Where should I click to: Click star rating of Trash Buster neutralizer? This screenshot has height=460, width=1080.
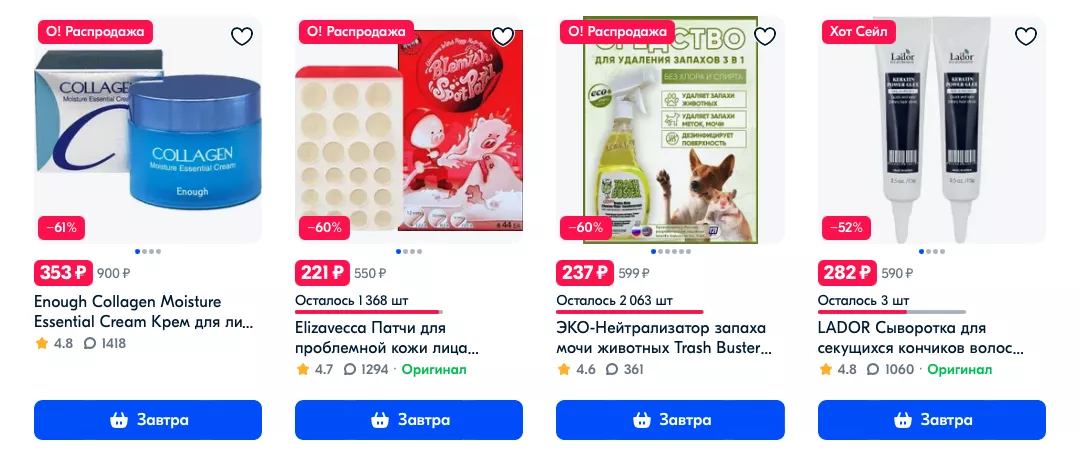point(563,369)
